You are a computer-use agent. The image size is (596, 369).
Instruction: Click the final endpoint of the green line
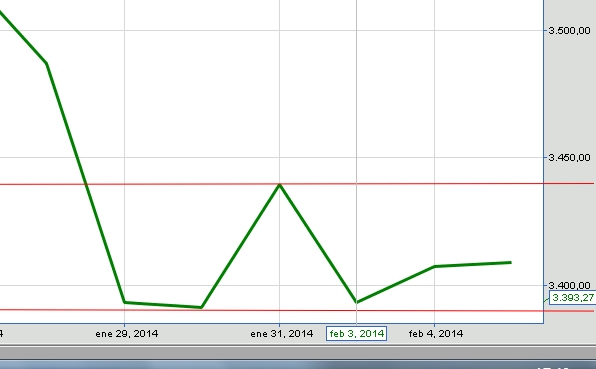tap(510, 262)
